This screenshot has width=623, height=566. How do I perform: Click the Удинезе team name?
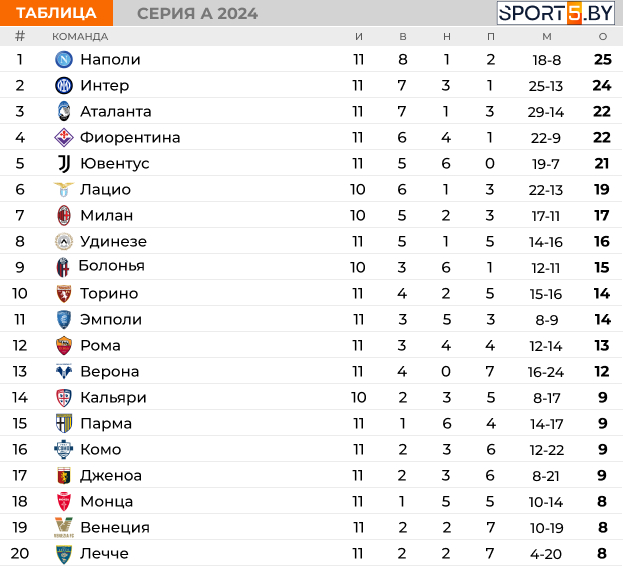pos(114,241)
